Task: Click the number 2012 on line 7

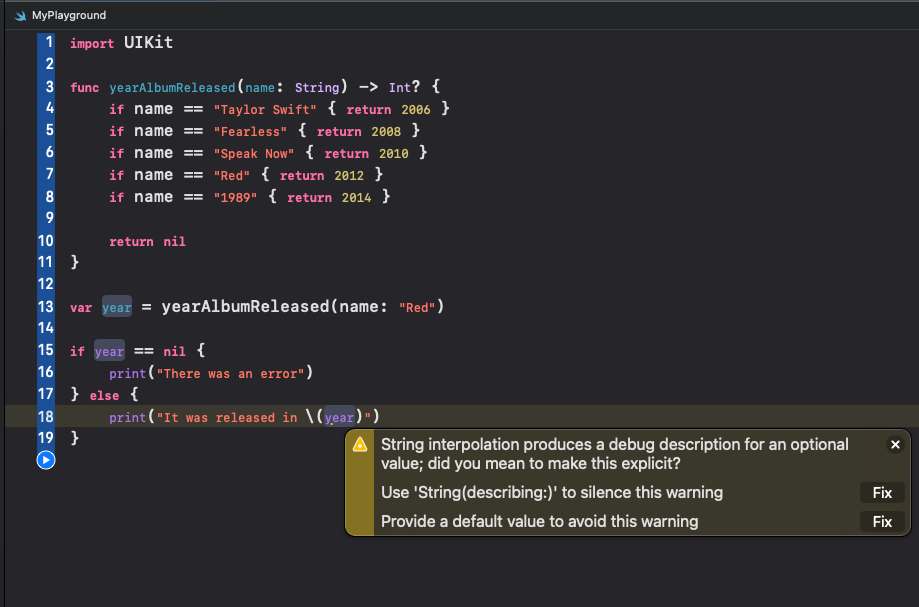Action: point(349,176)
